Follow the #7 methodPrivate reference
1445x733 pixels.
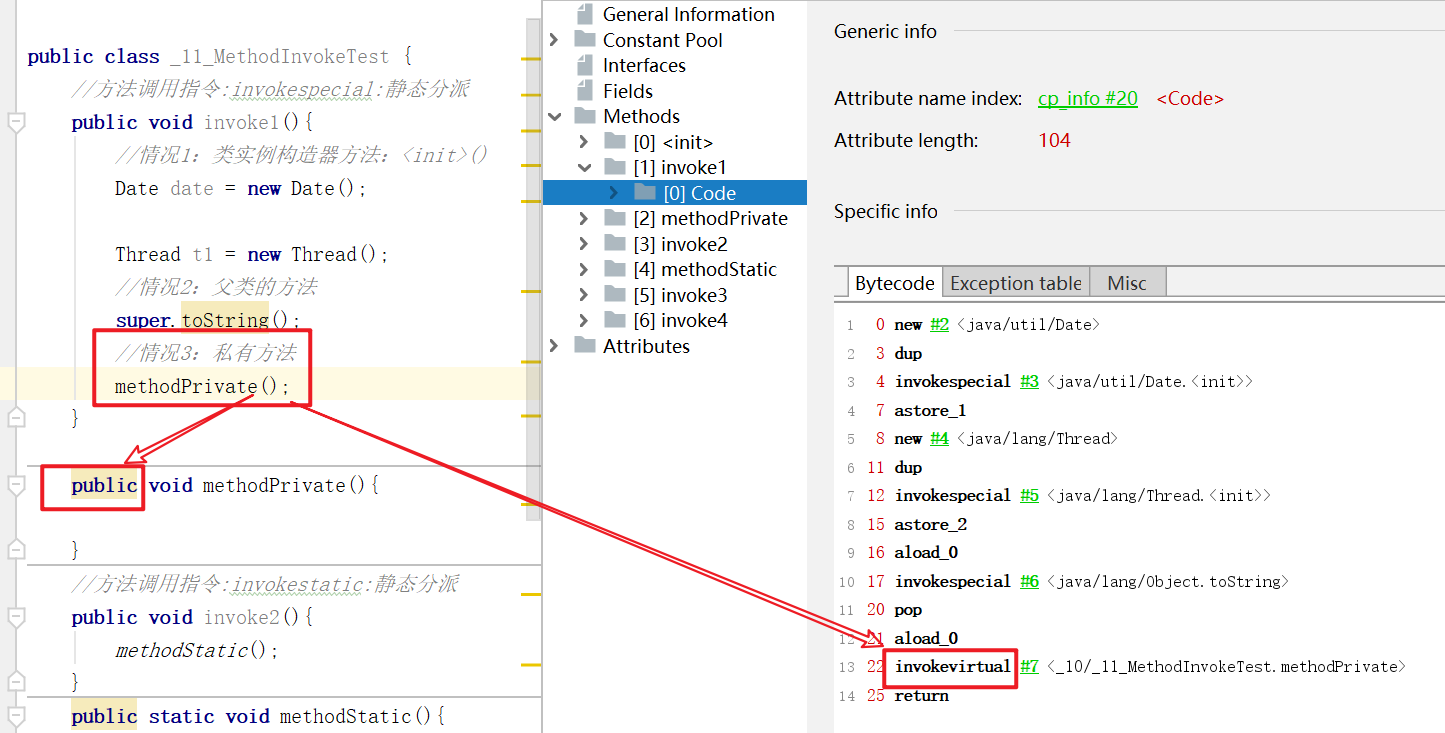pyautogui.click(x=1029, y=667)
